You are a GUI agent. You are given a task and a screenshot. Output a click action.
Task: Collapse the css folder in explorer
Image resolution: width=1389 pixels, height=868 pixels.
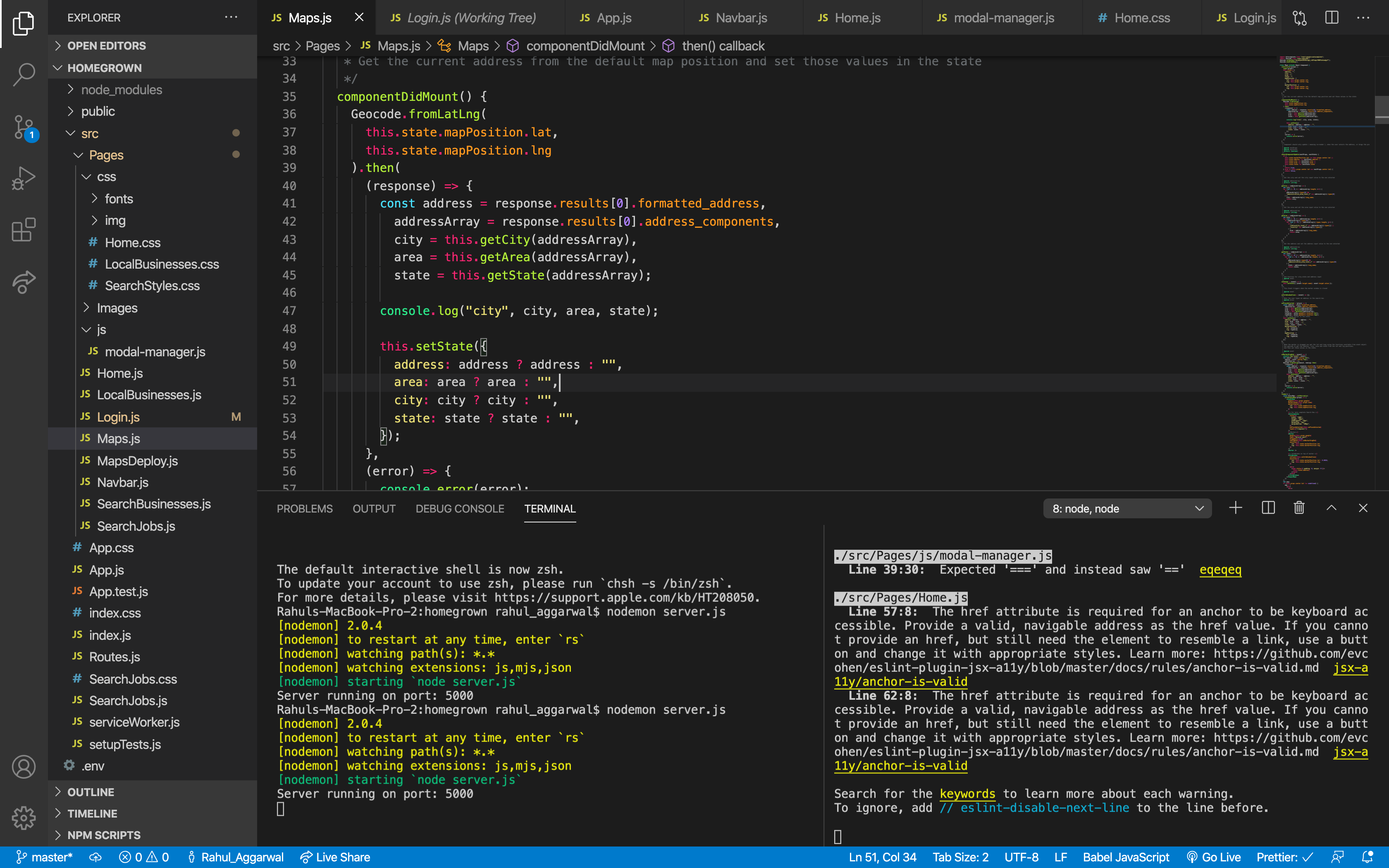click(x=106, y=177)
